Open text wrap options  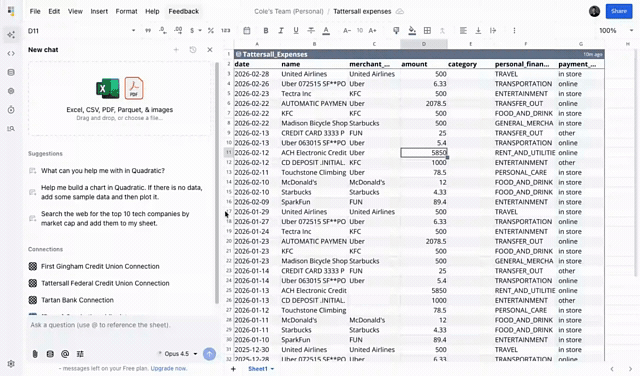click(493, 31)
